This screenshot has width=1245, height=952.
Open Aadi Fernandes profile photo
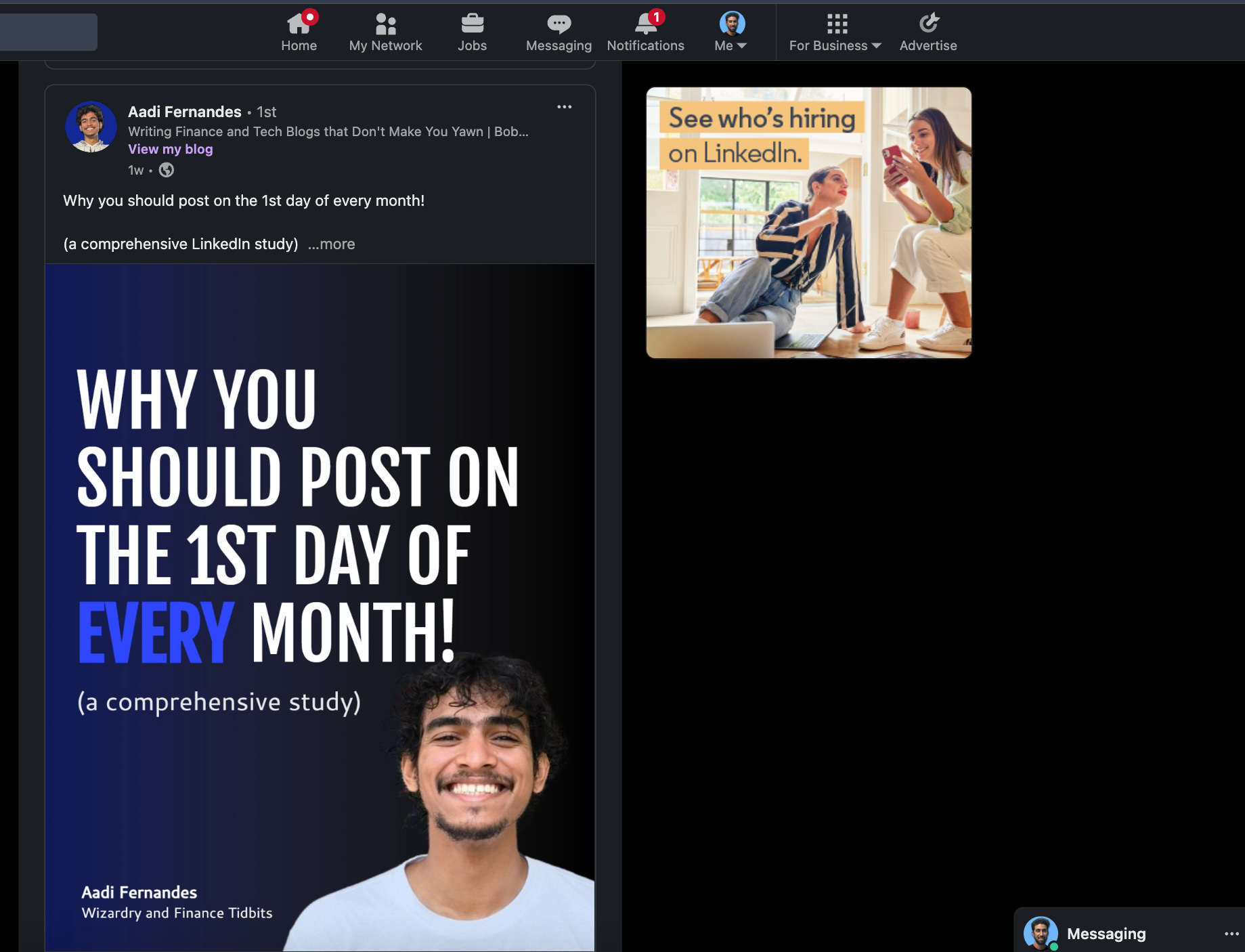click(x=91, y=127)
